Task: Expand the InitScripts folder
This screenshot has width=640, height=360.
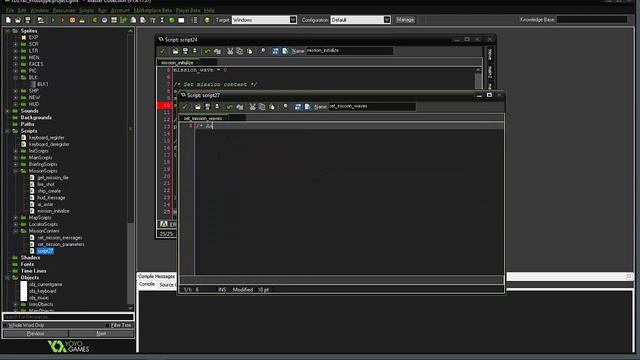Action: pyautogui.click(x=16, y=151)
